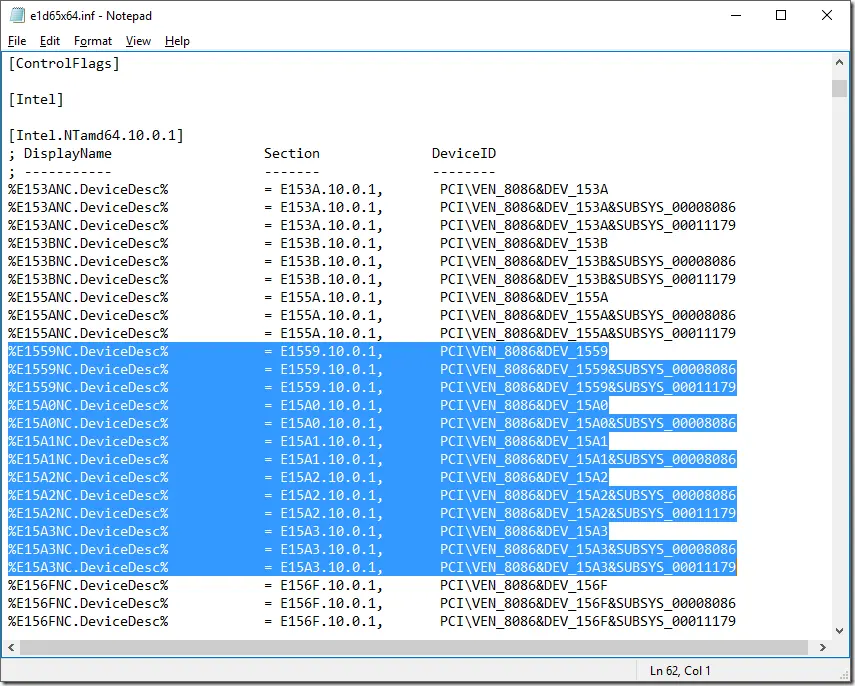
Task: Click PCI\VEN_8086&DEV_1559&SUBSYS_00011179 text
Action: pos(588,387)
